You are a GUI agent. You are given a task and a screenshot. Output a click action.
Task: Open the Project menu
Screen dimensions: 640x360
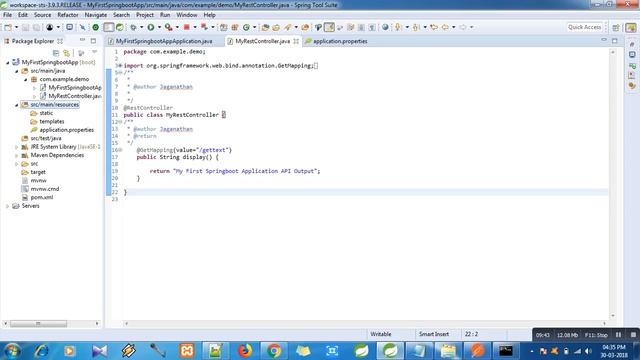pos(145,15)
